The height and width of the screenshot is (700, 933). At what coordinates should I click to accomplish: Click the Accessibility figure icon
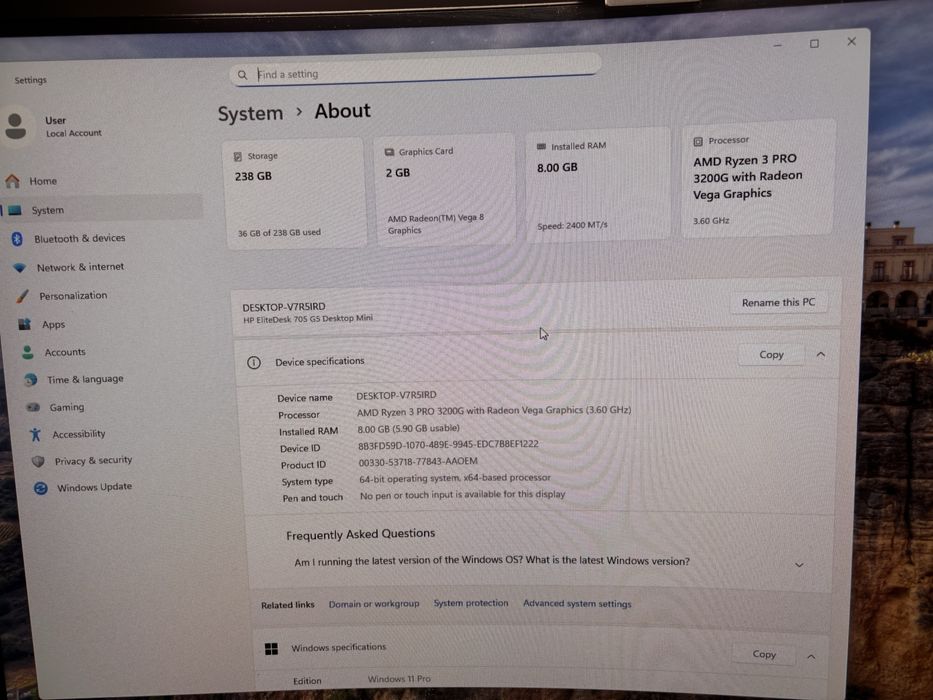[36, 435]
